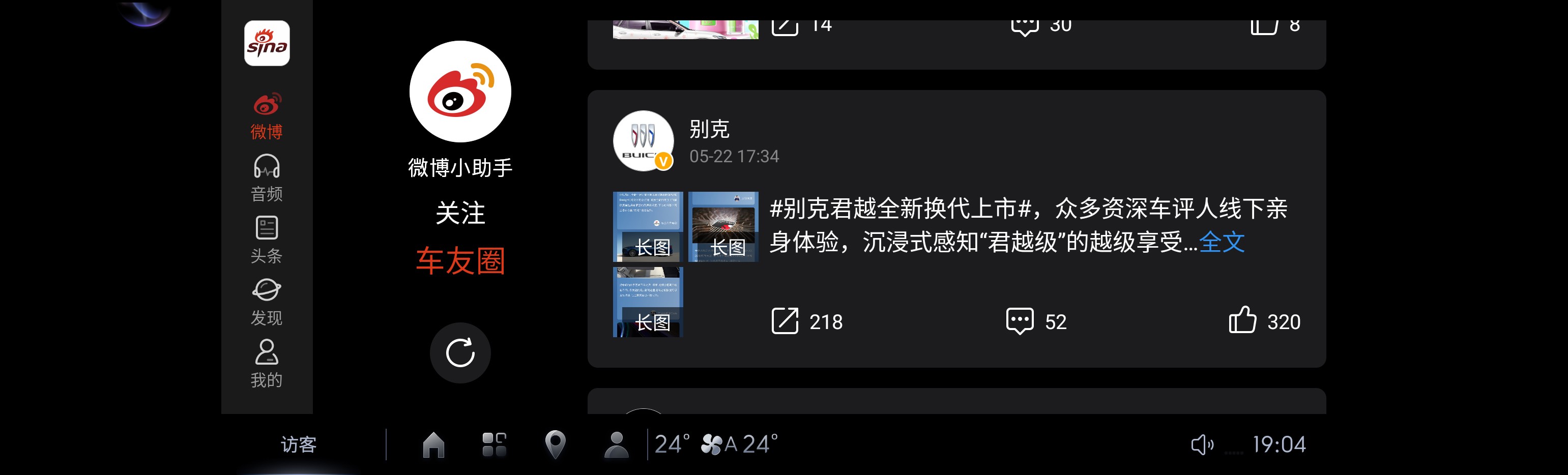Image resolution: width=1568 pixels, height=475 pixels.
Task: Select the 微博 sidebar tab
Action: pyautogui.click(x=267, y=116)
